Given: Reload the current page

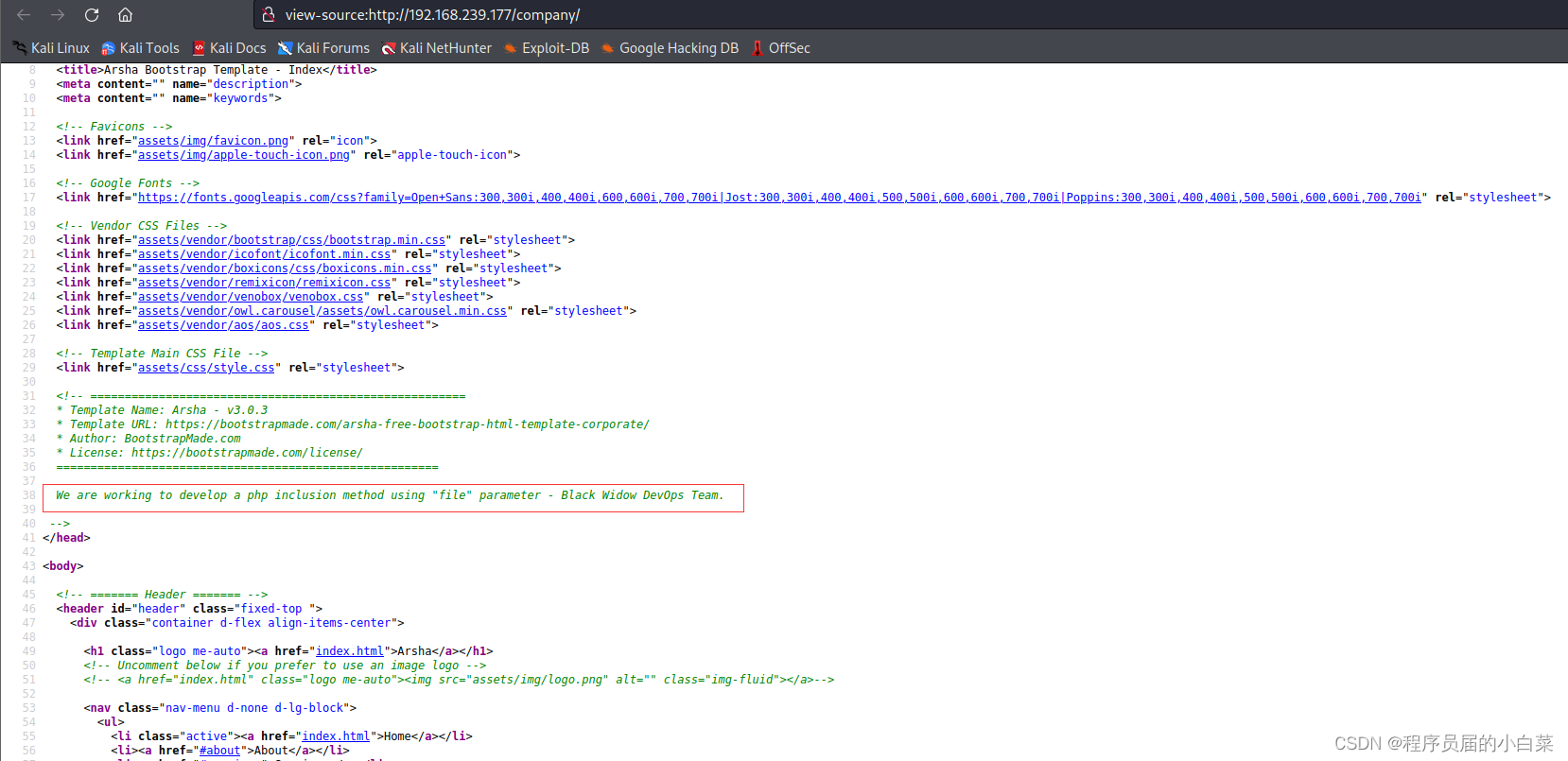Looking at the screenshot, I should click(92, 15).
